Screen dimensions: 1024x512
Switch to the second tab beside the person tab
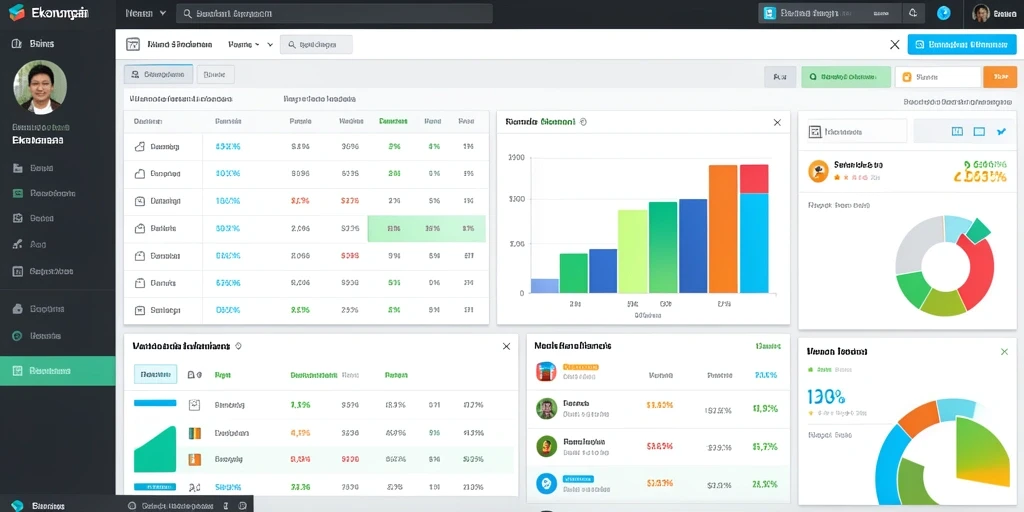tap(215, 74)
